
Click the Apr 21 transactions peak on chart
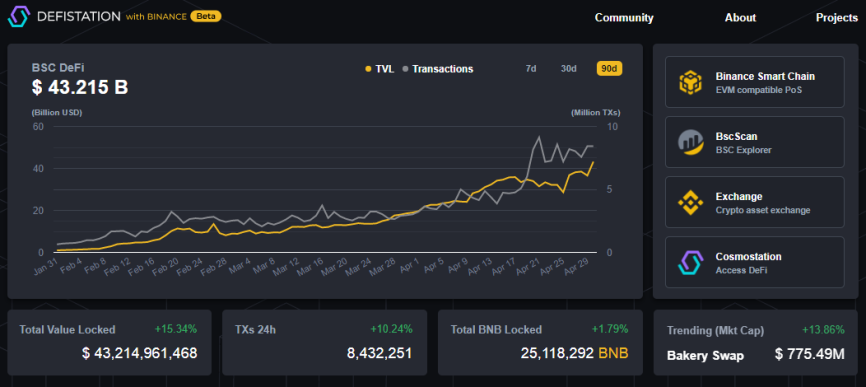(x=538, y=136)
